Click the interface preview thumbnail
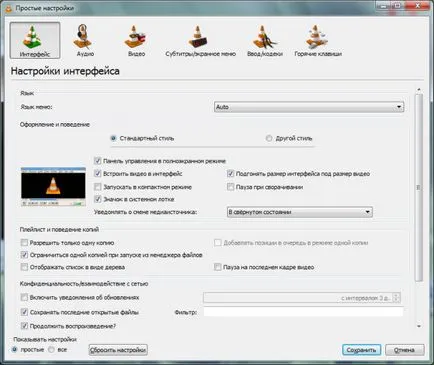This screenshot has width=434, height=365. pyautogui.click(x=53, y=186)
